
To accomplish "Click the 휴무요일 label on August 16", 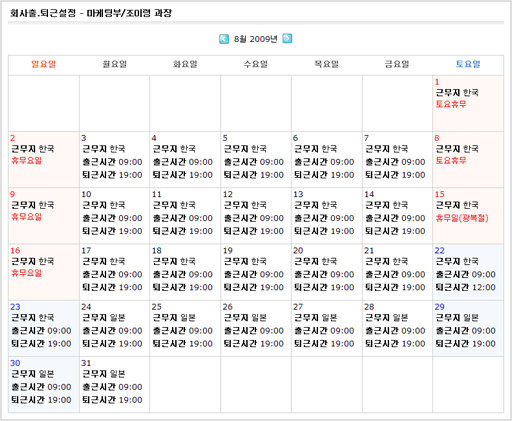I will coord(27,273).
